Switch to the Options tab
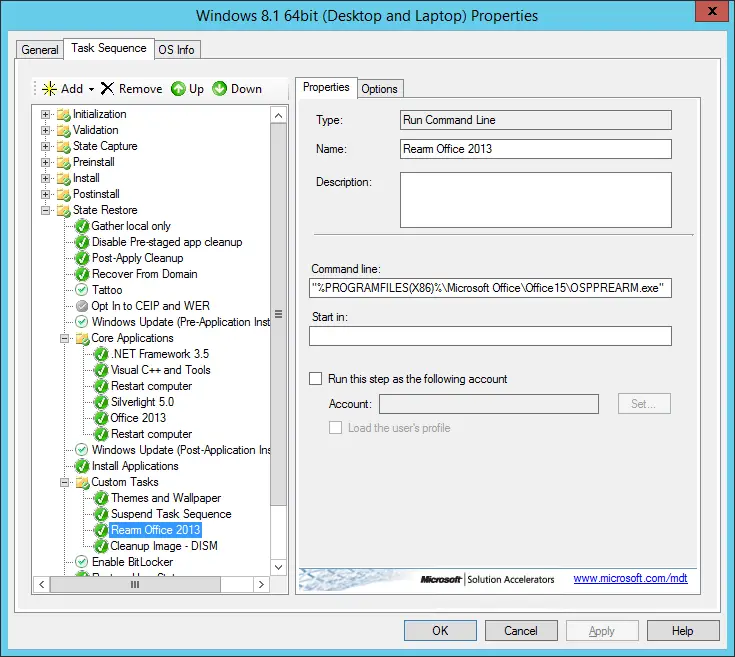This screenshot has width=735, height=657. tap(379, 89)
